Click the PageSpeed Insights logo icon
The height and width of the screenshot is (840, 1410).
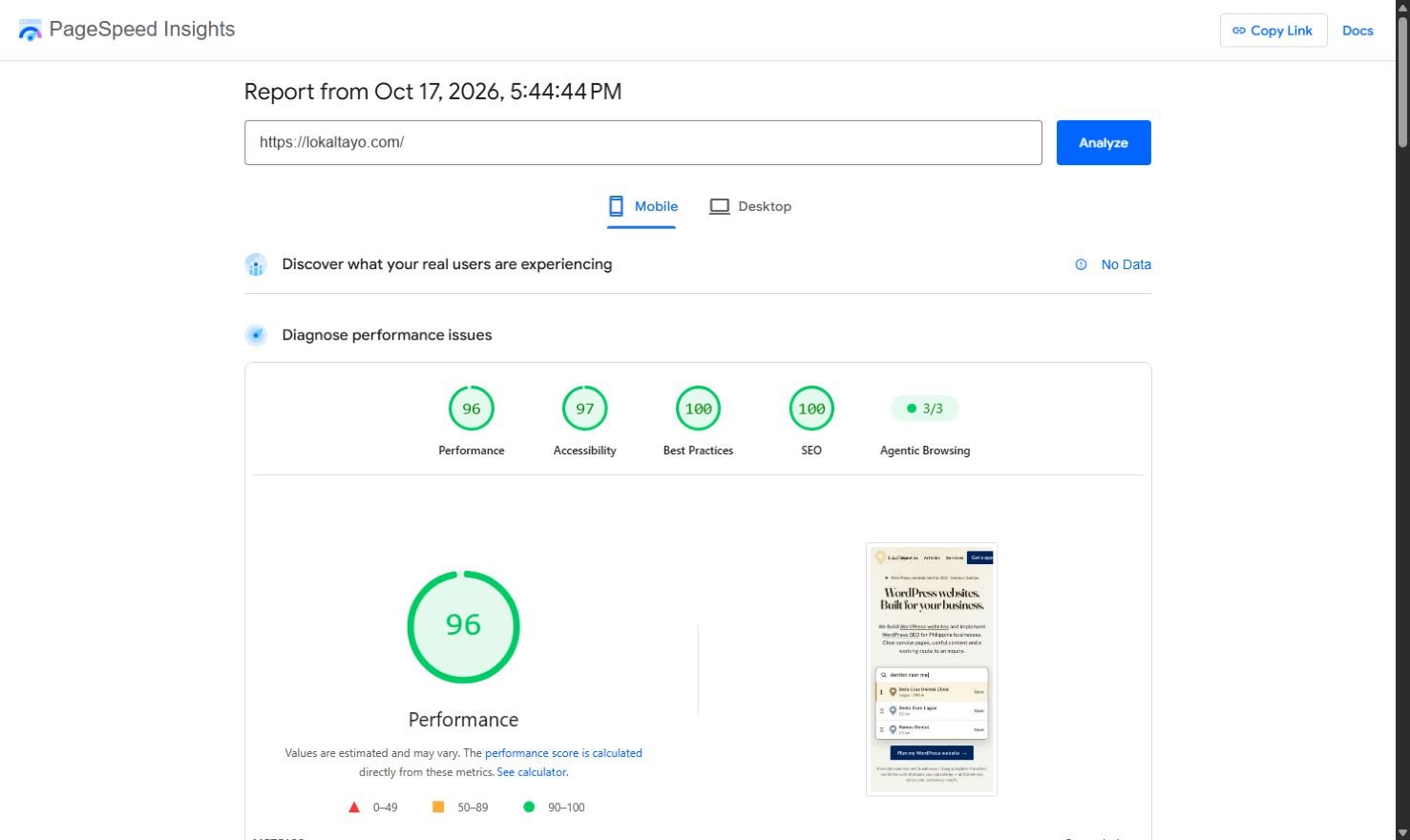30,30
